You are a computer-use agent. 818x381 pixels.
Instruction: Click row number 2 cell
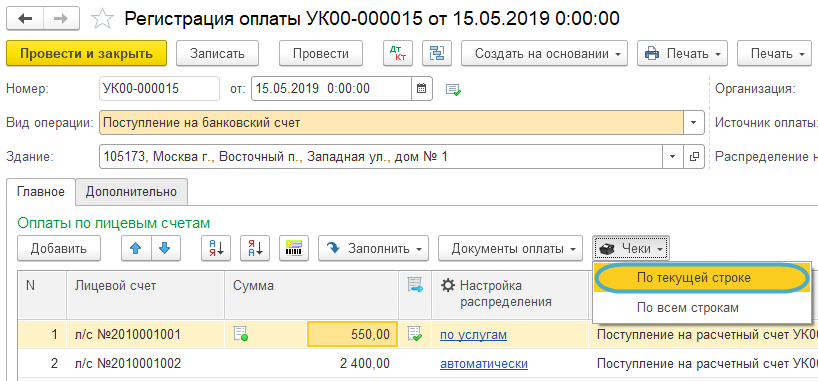pos(42,363)
